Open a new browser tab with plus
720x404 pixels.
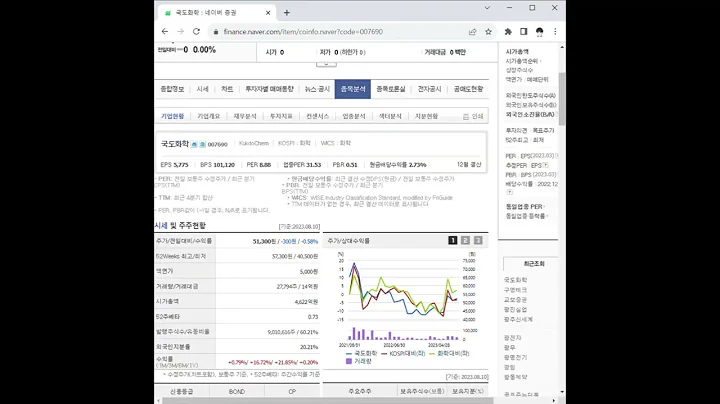[x=287, y=13]
